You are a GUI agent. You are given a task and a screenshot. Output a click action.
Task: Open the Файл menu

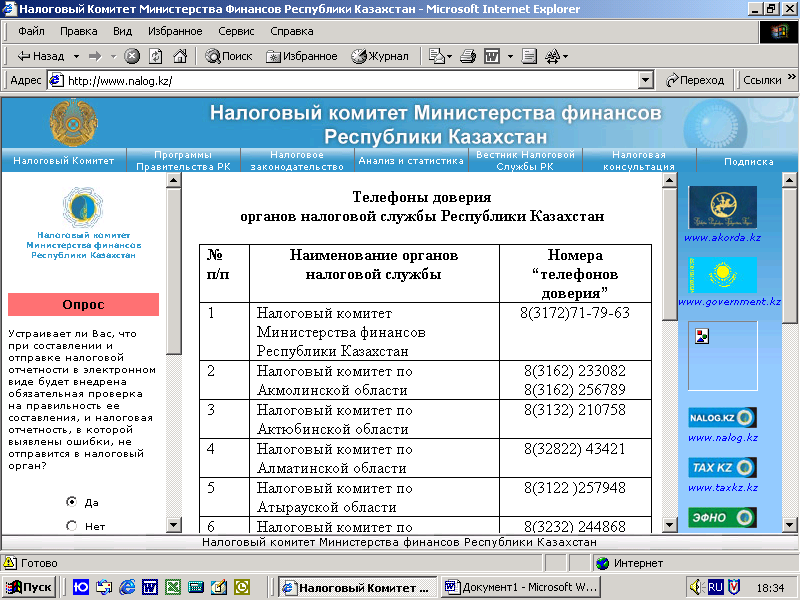click(x=31, y=31)
